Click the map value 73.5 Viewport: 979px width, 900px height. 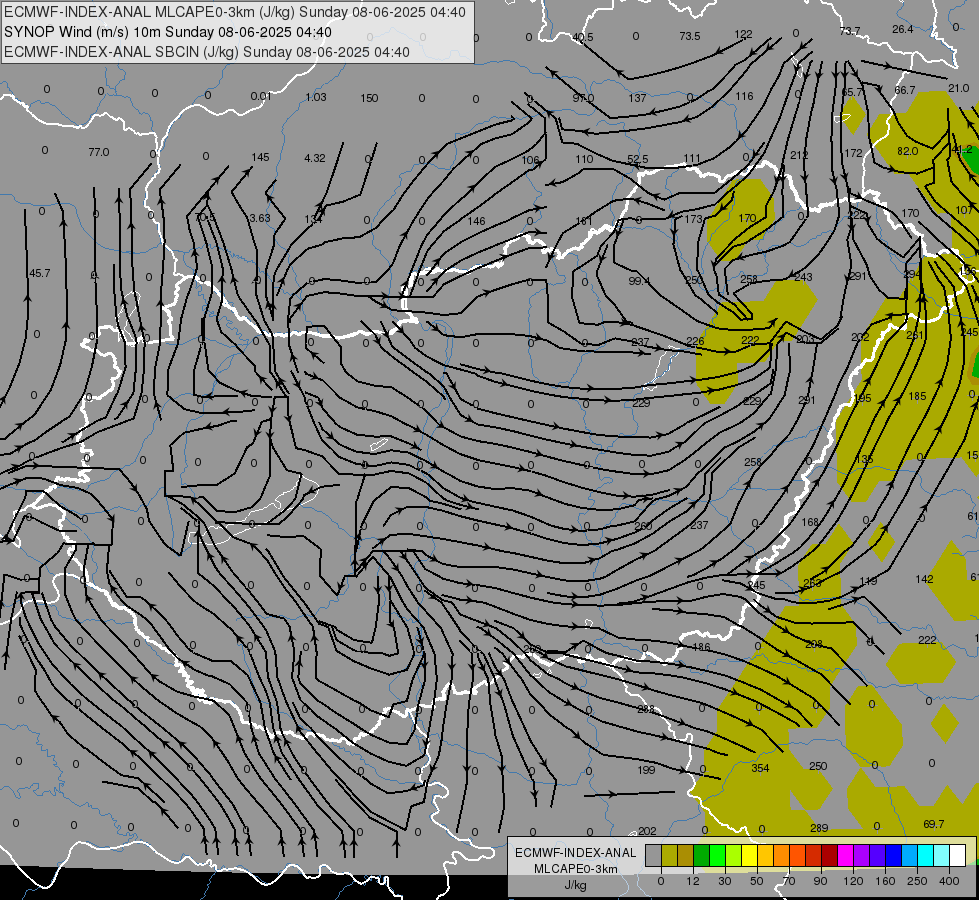coord(690,36)
